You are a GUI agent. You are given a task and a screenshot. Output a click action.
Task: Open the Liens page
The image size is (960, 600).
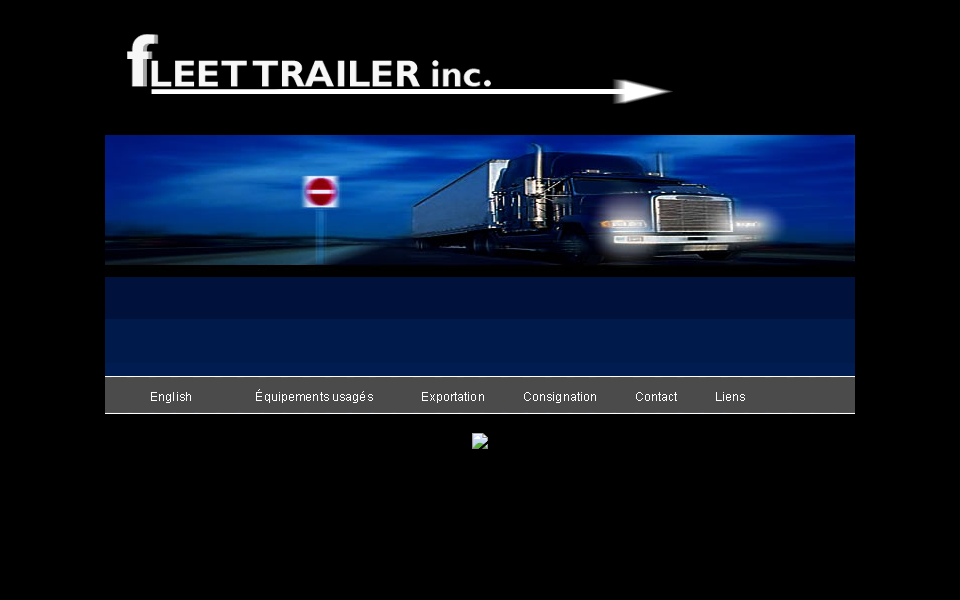(x=730, y=396)
